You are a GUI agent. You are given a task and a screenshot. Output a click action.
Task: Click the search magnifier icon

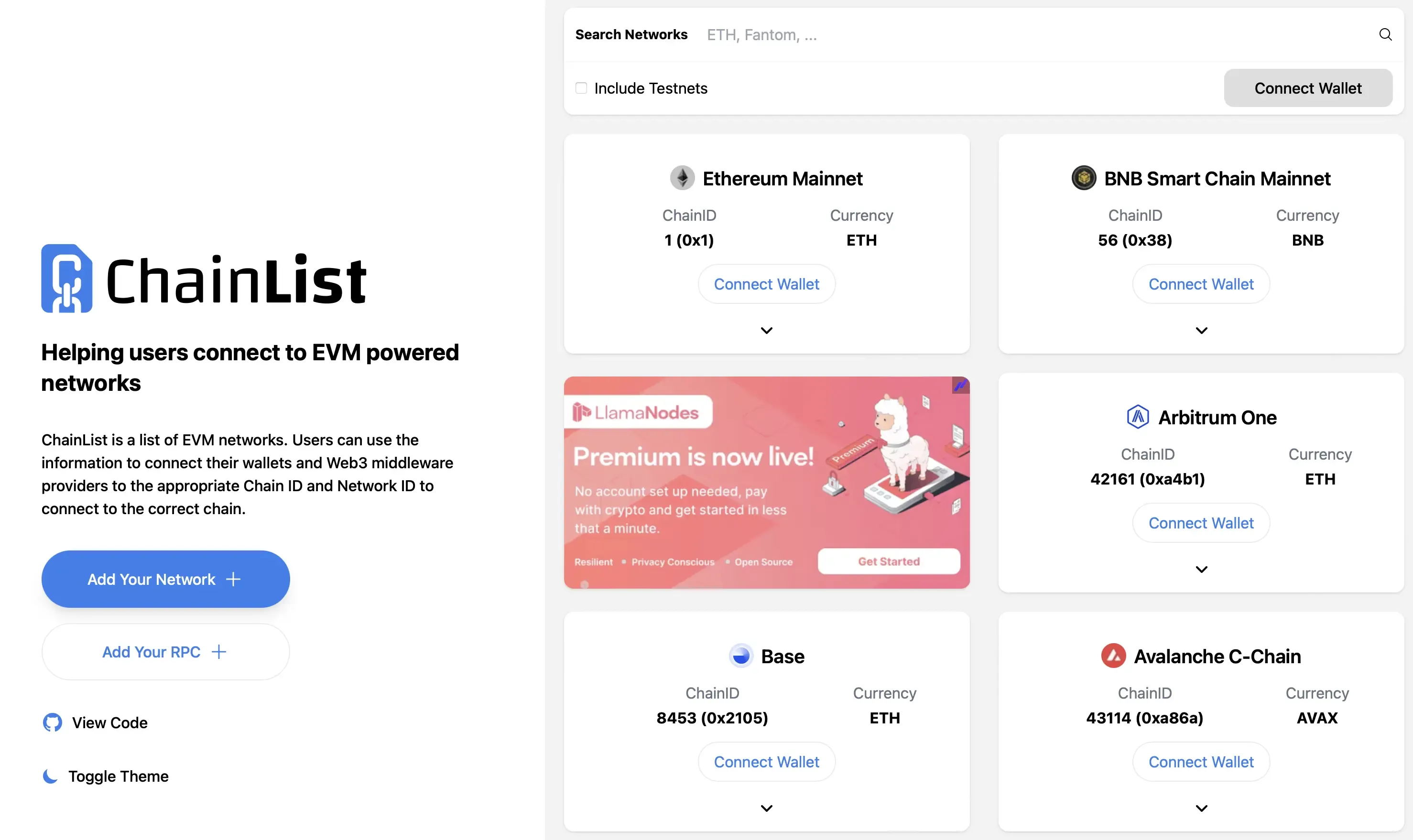click(1385, 34)
